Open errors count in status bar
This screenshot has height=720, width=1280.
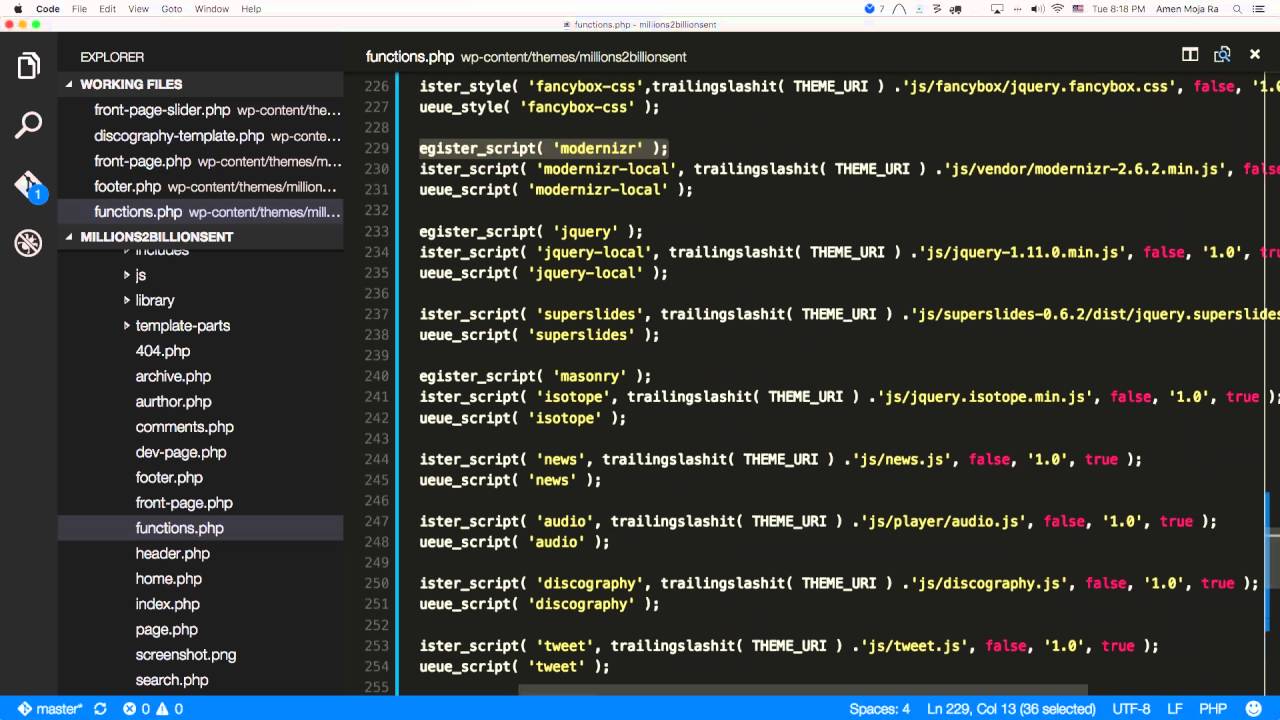click(136, 709)
